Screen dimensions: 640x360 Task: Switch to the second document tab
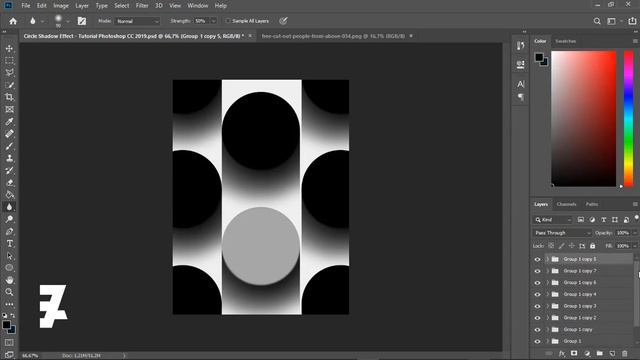coord(333,36)
